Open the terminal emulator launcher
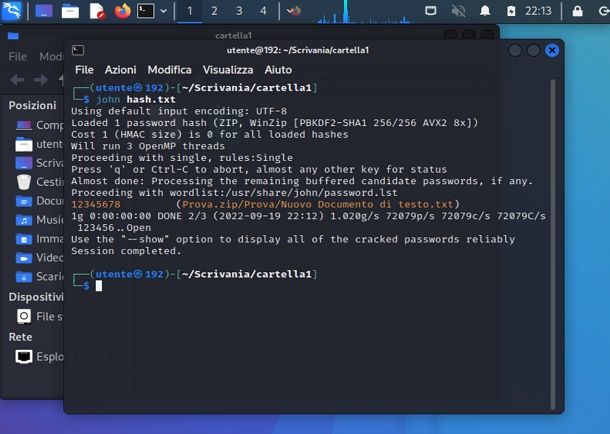 pyautogui.click(x=145, y=11)
